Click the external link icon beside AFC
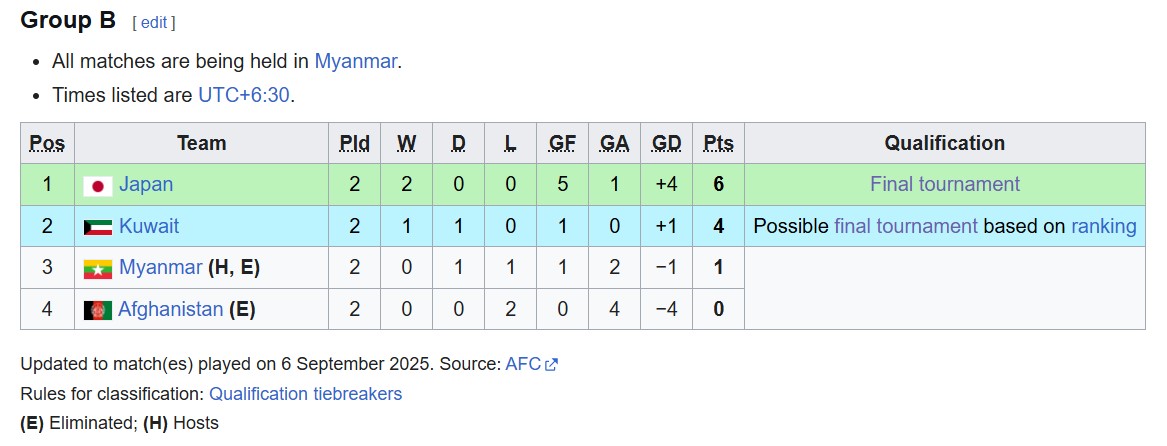The width and height of the screenshot is (1167, 446). (551, 365)
